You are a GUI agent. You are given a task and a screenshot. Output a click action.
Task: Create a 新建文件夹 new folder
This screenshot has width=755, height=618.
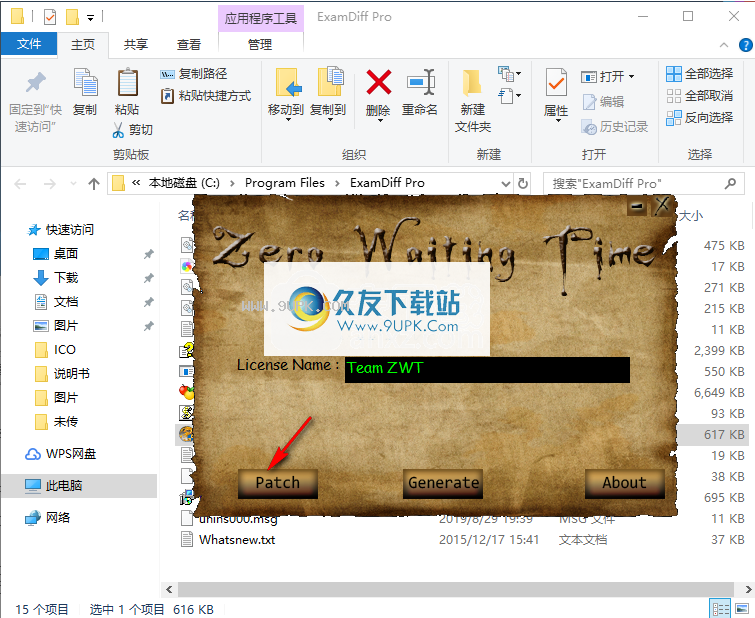click(x=472, y=101)
